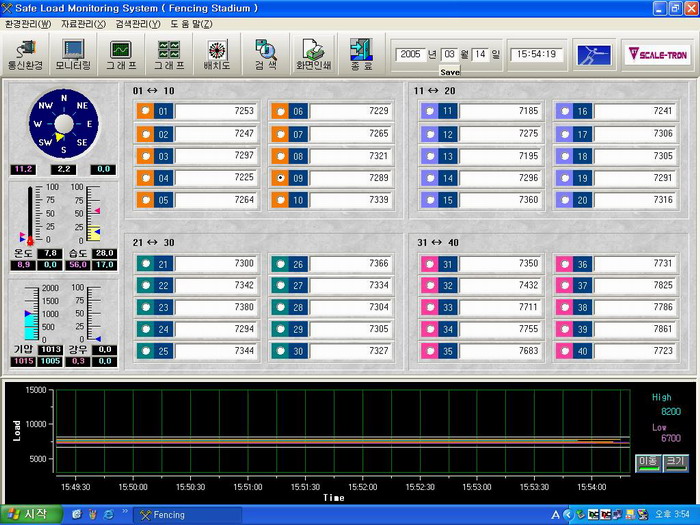Image resolution: width=700 pixels, height=525 pixels.
Task: Open the 통신환경 communication settings tool
Action: 24,53
